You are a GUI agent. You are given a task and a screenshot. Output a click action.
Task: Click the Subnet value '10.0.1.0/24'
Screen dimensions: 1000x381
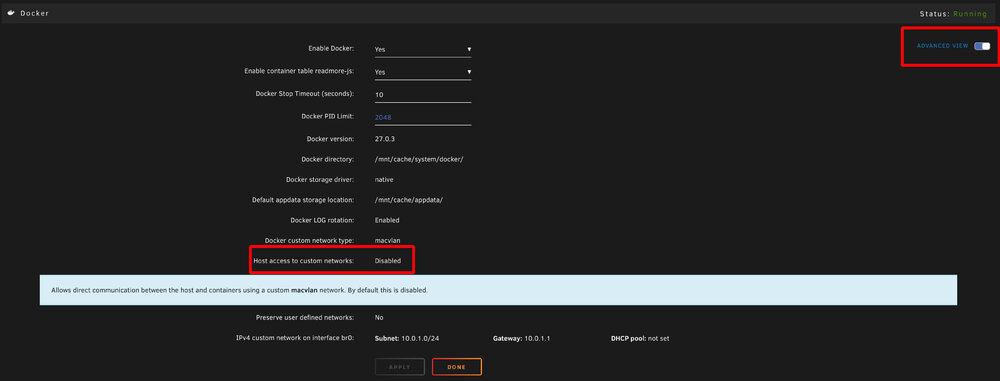point(420,338)
